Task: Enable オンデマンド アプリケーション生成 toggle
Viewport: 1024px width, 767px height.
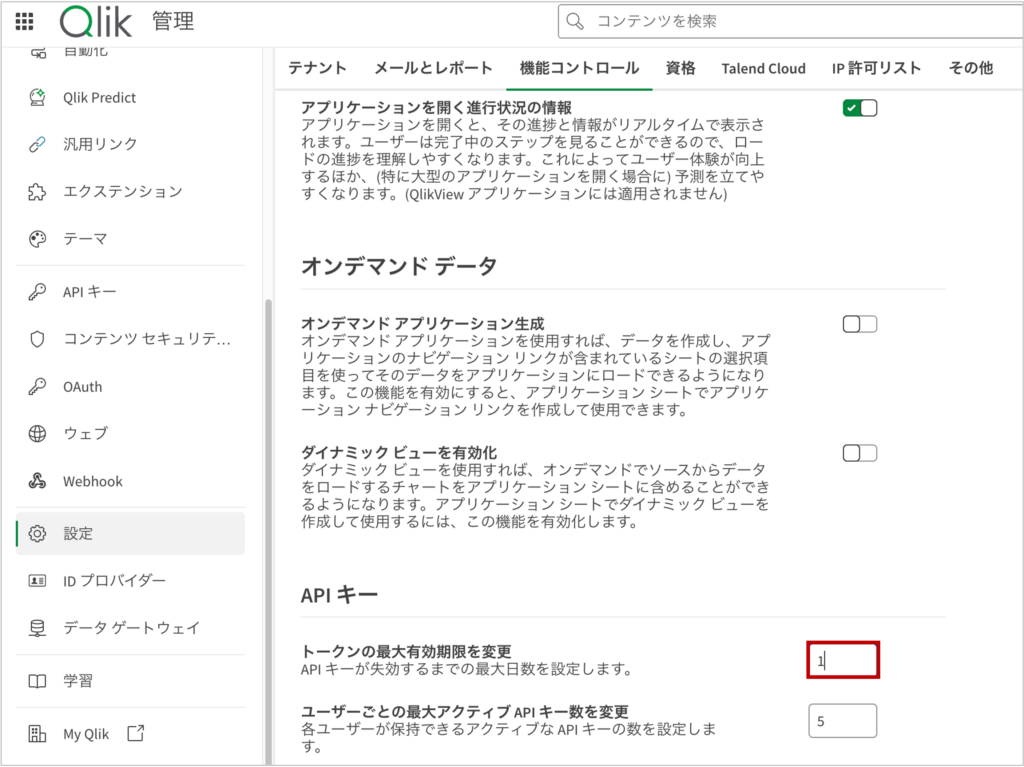Action: pos(859,324)
